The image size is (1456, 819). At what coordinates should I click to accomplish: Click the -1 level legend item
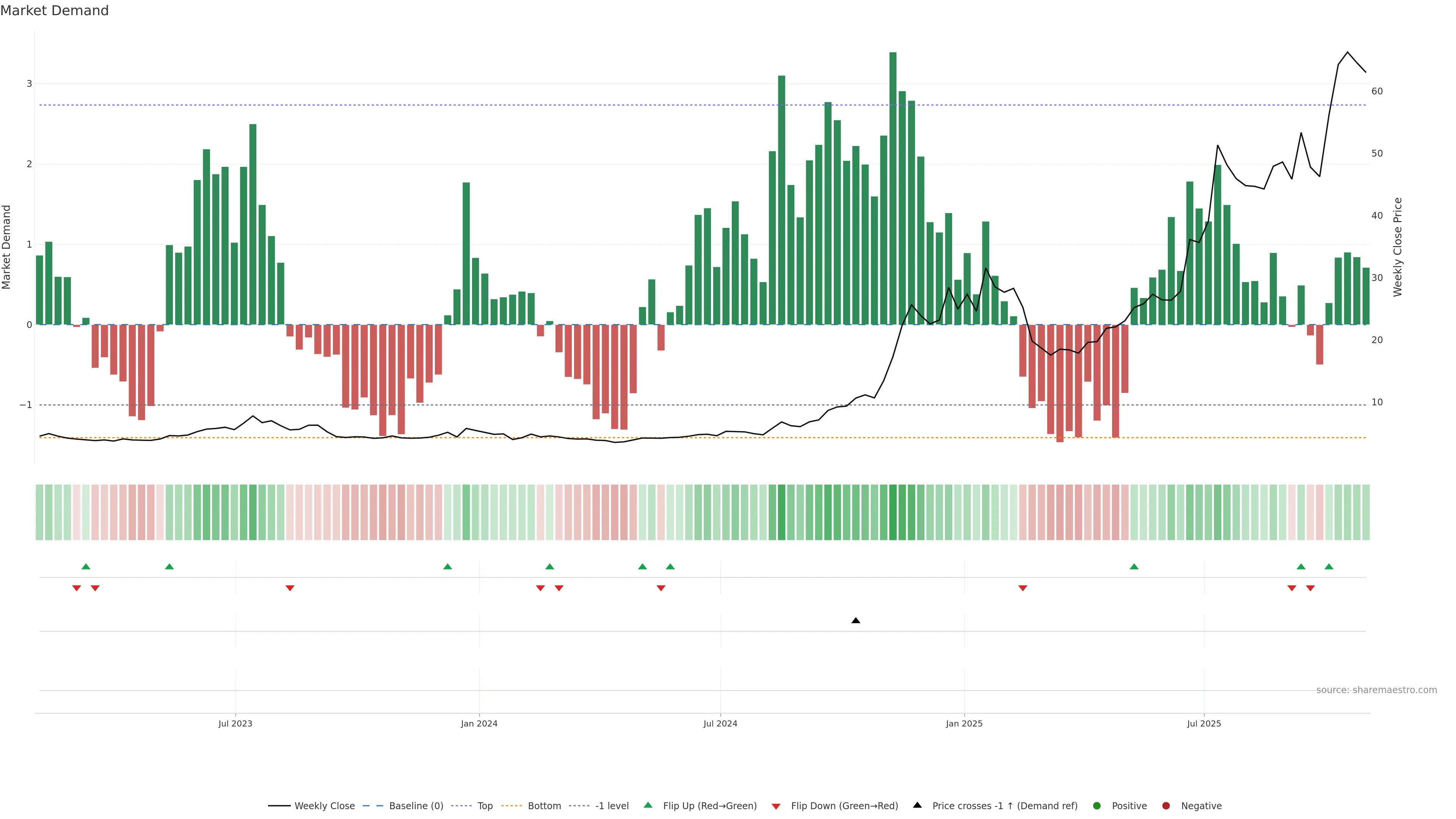[x=612, y=805]
